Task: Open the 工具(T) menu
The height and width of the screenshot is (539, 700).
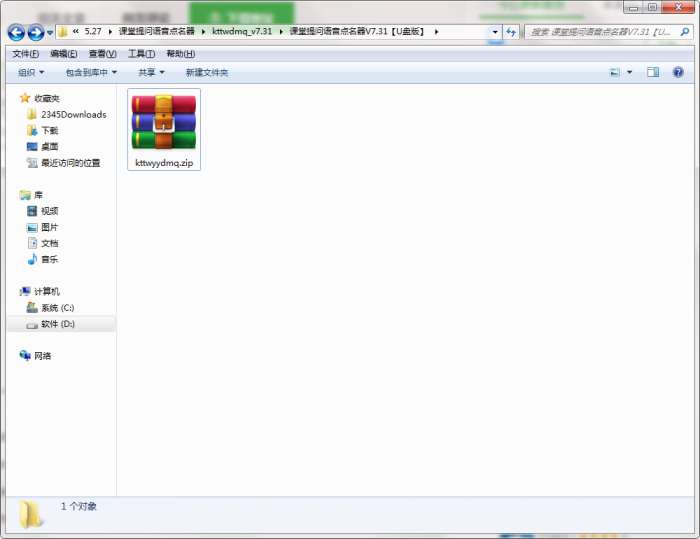Action: 142,54
